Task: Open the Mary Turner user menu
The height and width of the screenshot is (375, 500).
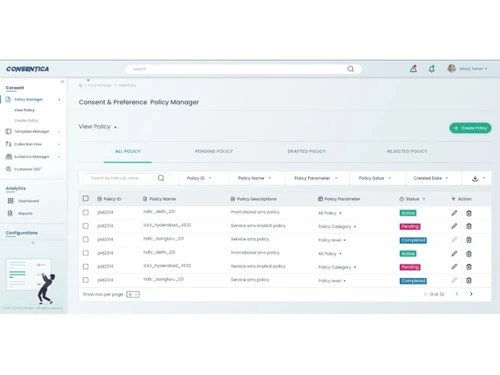Action: 473,69
